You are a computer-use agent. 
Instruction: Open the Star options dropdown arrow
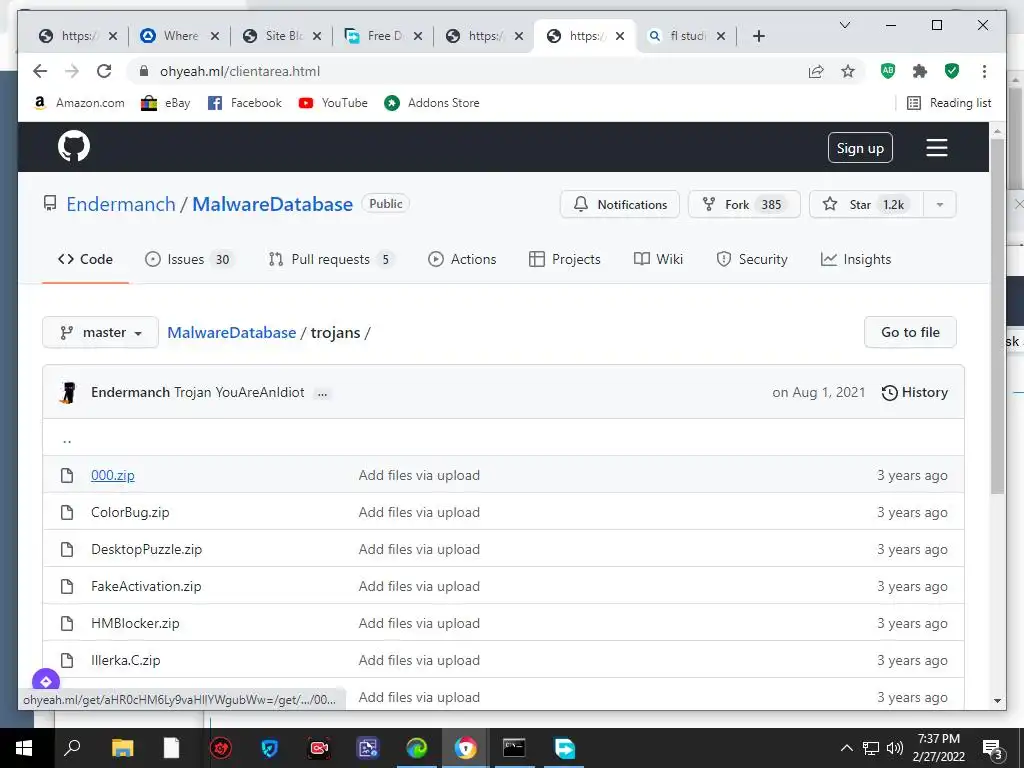click(x=940, y=204)
